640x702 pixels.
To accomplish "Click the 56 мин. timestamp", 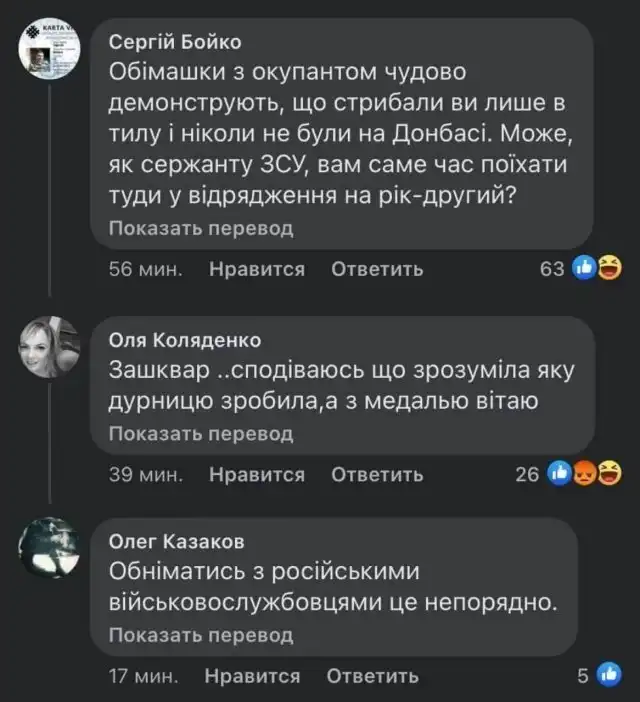I will coord(145,269).
